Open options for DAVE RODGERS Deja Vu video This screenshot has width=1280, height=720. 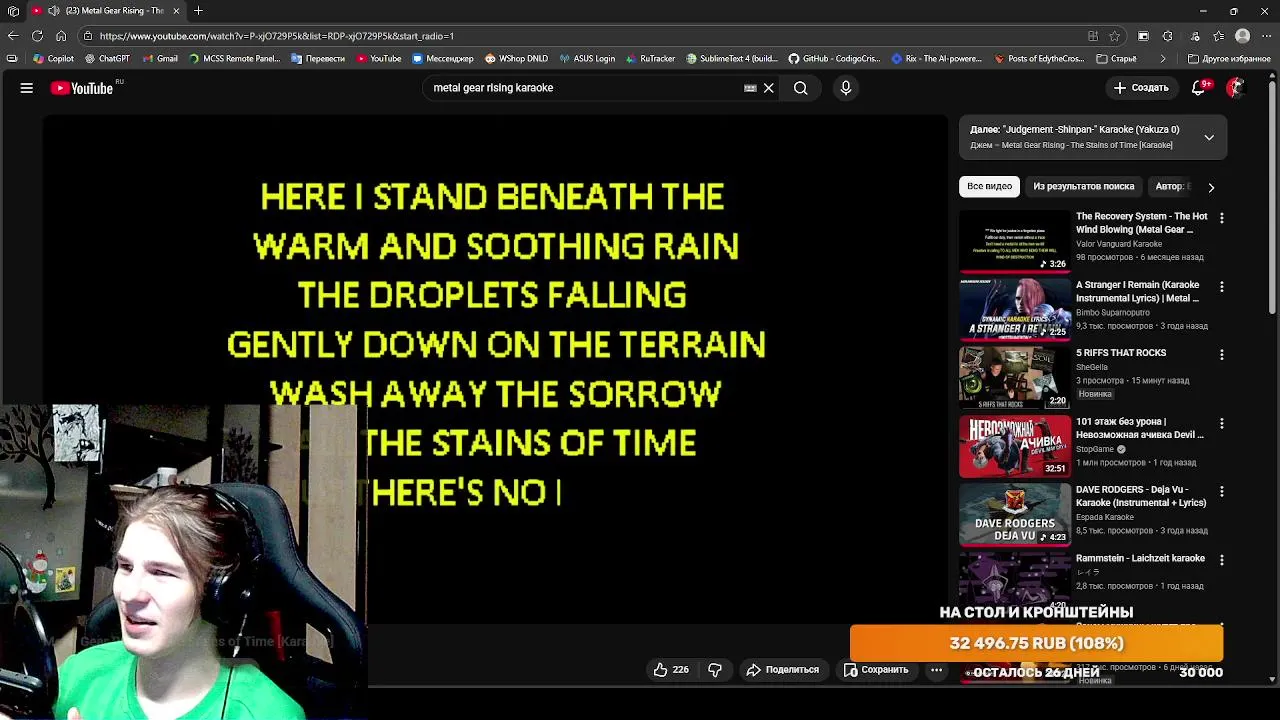click(1221, 492)
